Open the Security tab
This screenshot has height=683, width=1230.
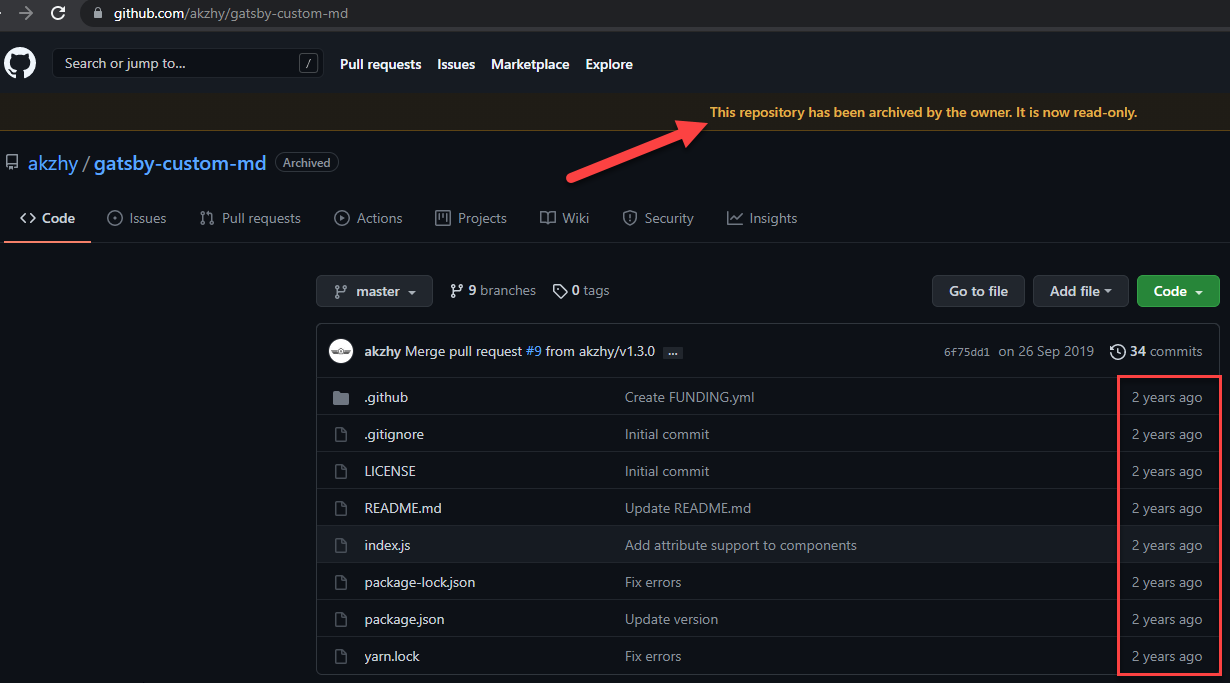[658, 218]
